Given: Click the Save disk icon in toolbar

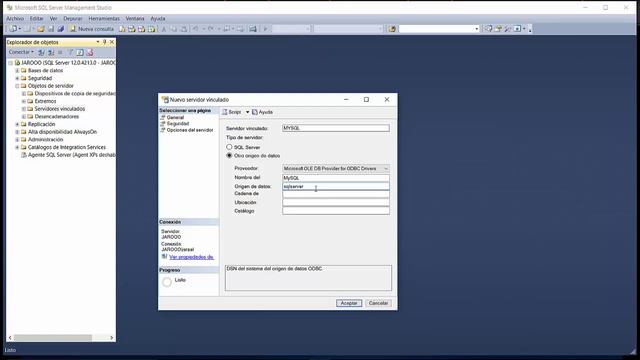Looking at the screenshot, I should tap(51, 29).
